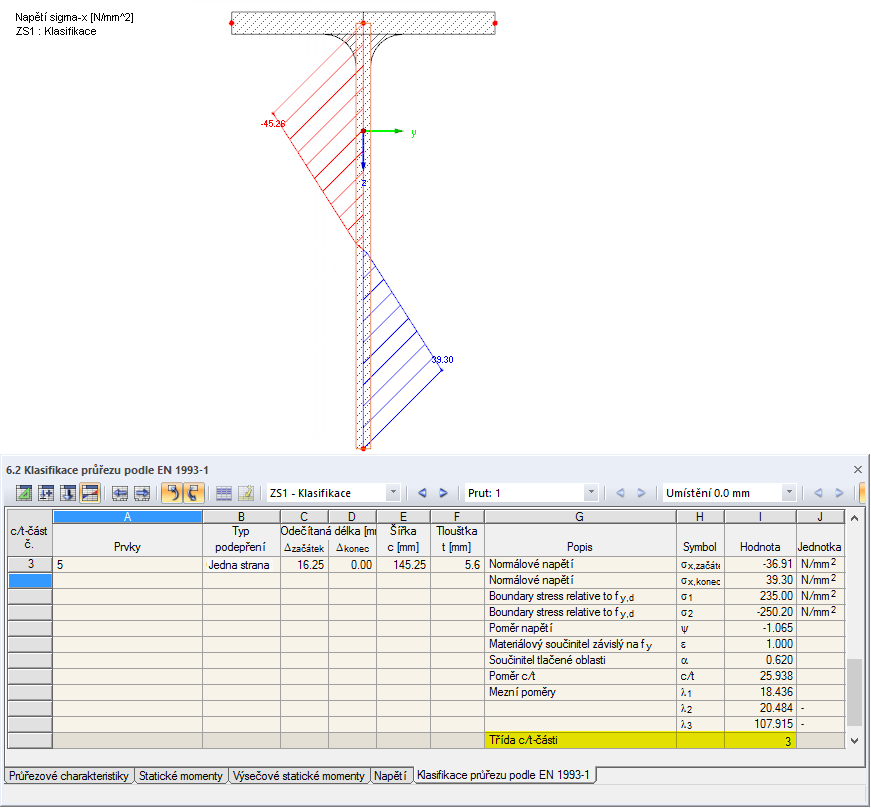Click next location arrow after Umístění dropdown
This screenshot has height=810, width=871.
tap(839, 493)
